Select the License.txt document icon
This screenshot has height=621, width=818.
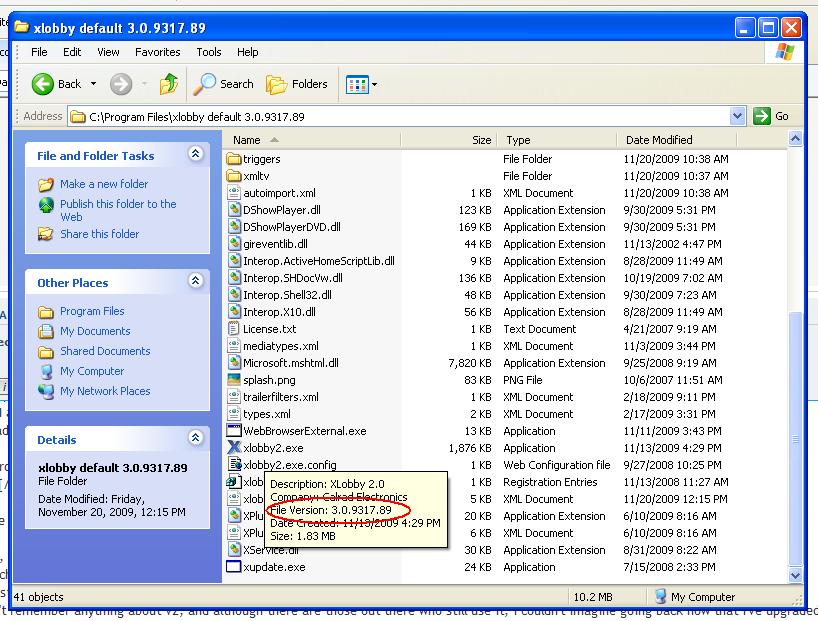(x=234, y=329)
